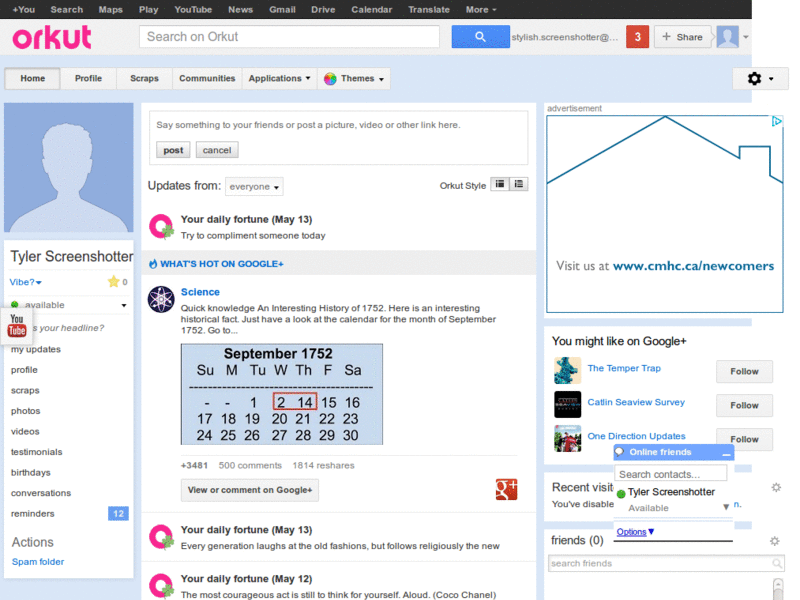Viewport: 800px width, 600px height.
Task: Go to the Home tab
Action: (x=33, y=79)
